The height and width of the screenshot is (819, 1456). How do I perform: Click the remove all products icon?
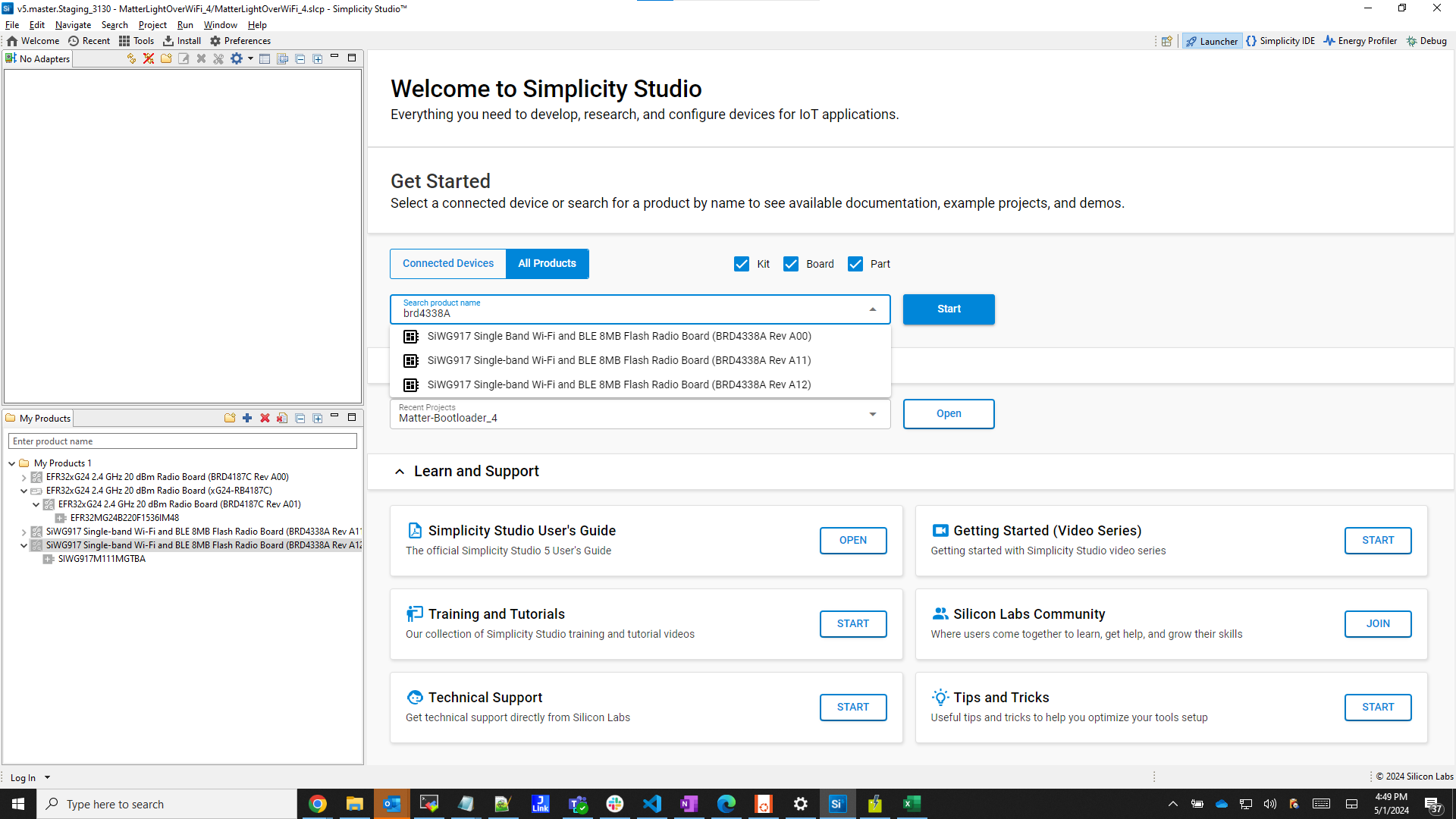pyautogui.click(x=282, y=418)
